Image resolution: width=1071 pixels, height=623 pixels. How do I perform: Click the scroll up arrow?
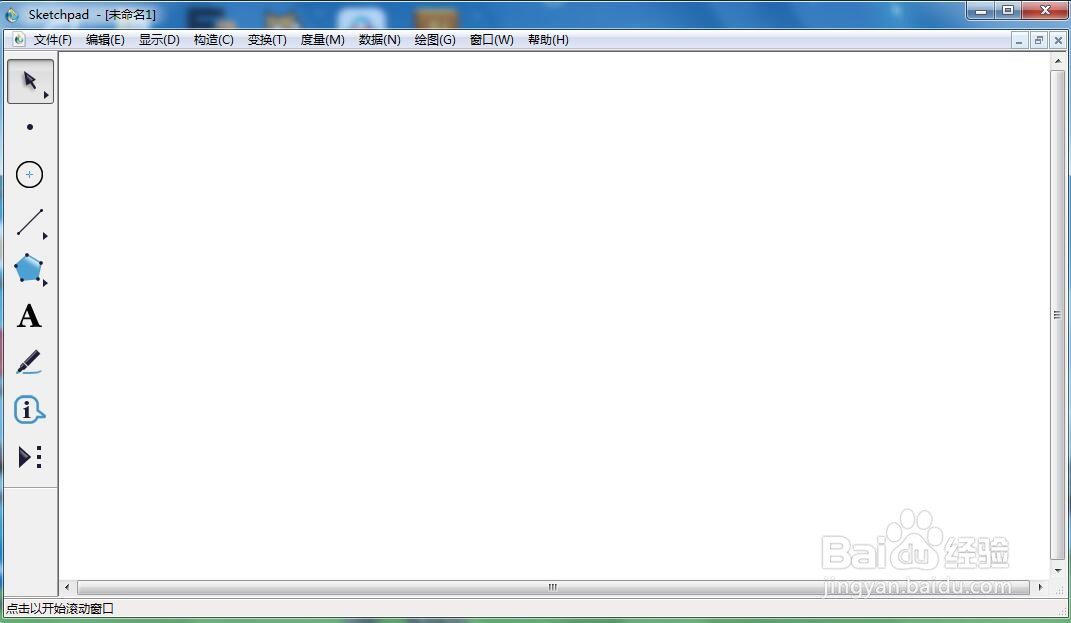click(x=1057, y=61)
